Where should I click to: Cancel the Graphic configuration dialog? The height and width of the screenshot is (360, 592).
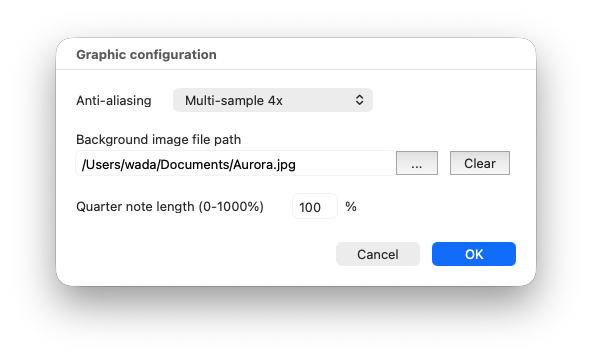378,254
